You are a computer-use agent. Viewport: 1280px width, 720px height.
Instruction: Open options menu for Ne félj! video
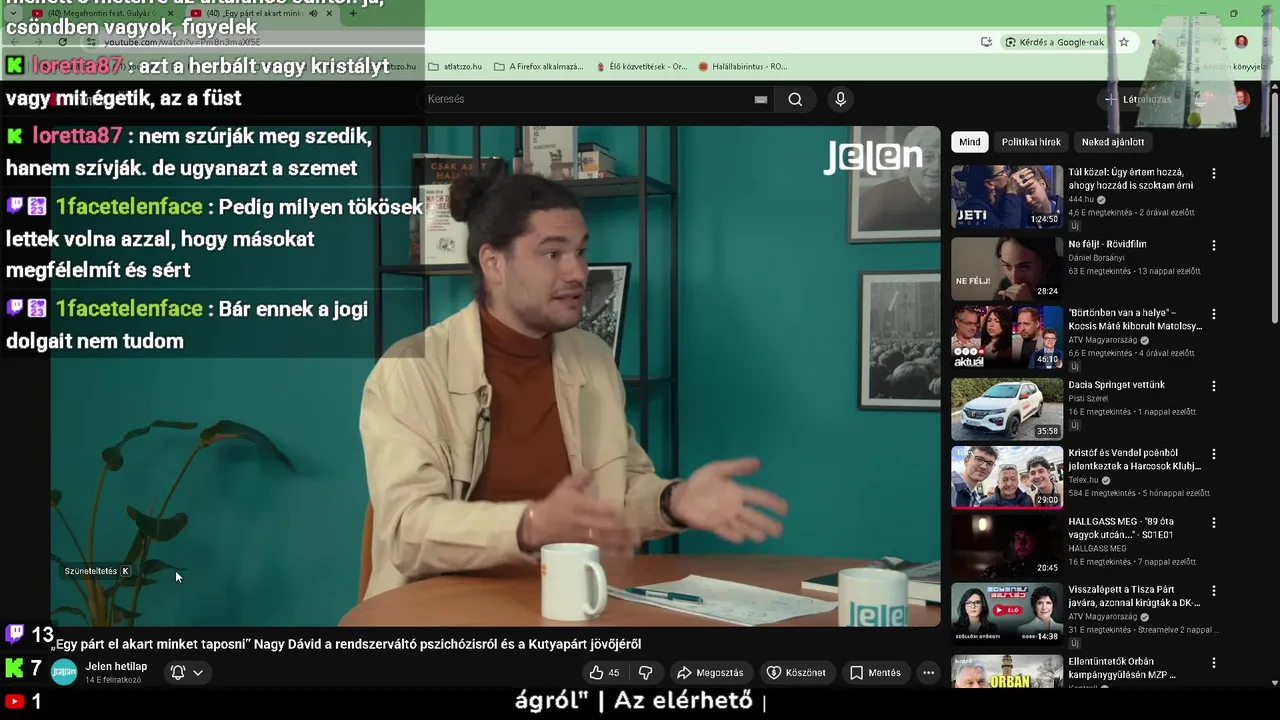[x=1214, y=245]
